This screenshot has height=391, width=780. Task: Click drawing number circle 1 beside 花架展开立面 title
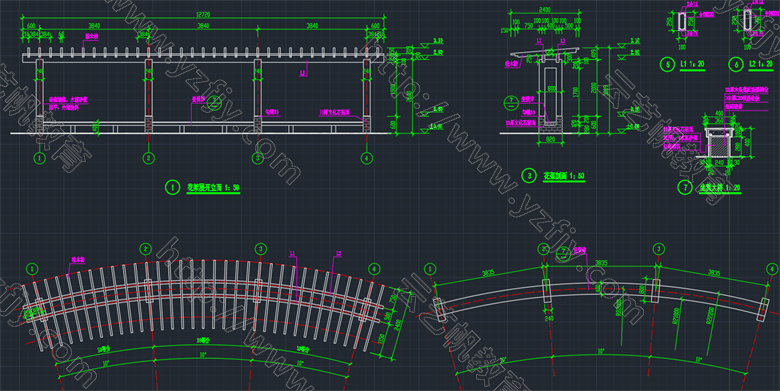173,188
